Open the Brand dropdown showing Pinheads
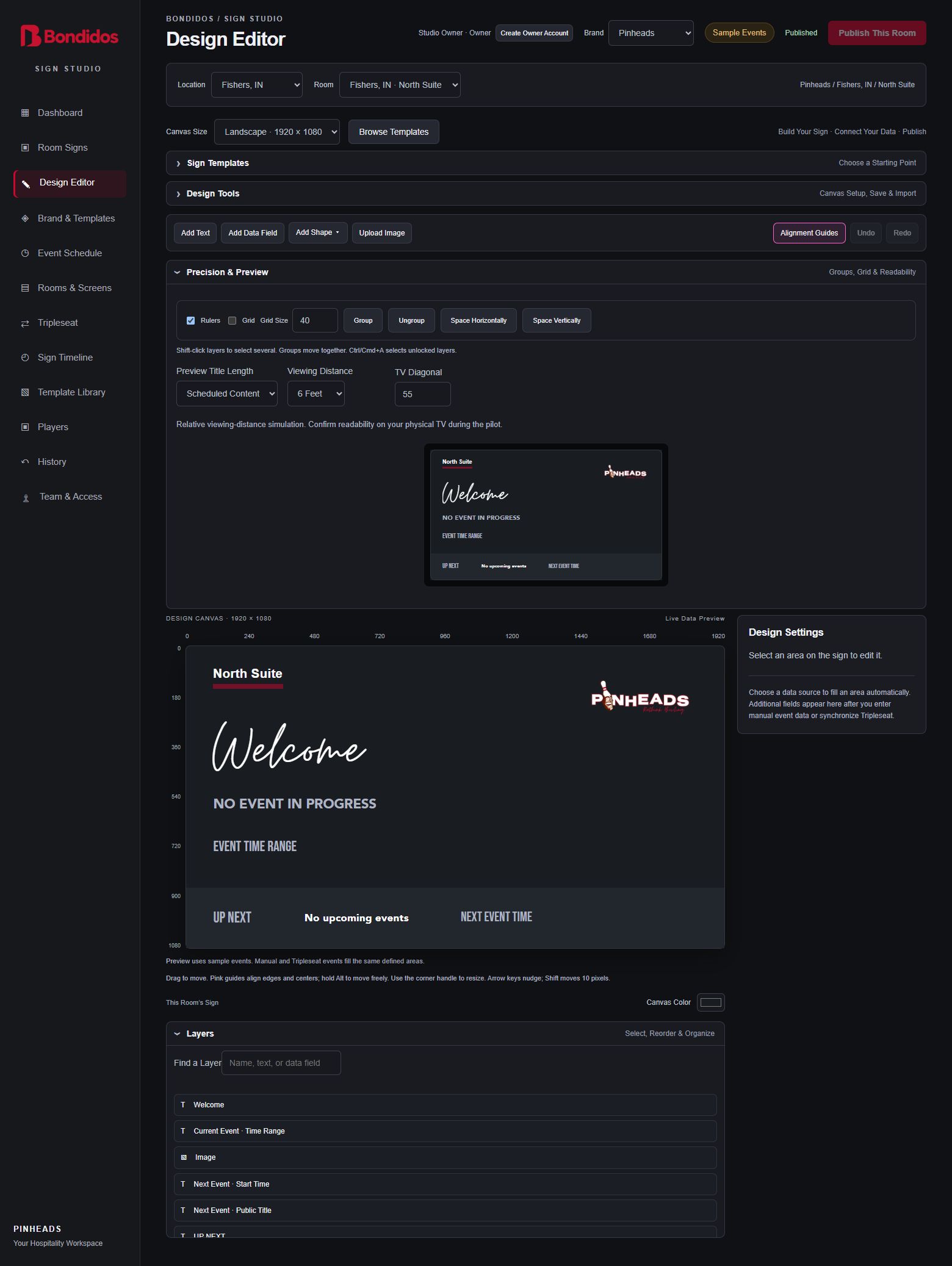The height and width of the screenshot is (1266, 952). [651, 33]
